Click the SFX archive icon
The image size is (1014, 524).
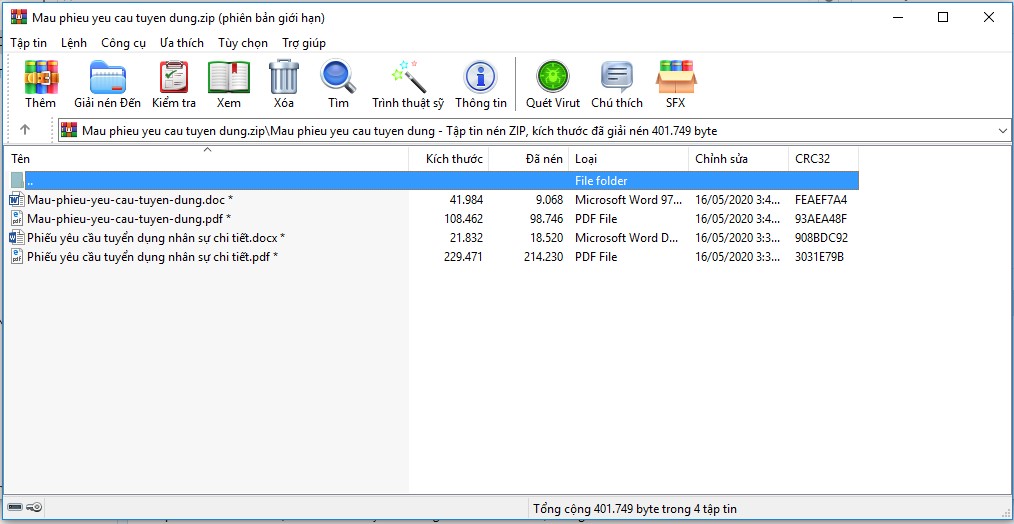pyautogui.click(x=676, y=78)
